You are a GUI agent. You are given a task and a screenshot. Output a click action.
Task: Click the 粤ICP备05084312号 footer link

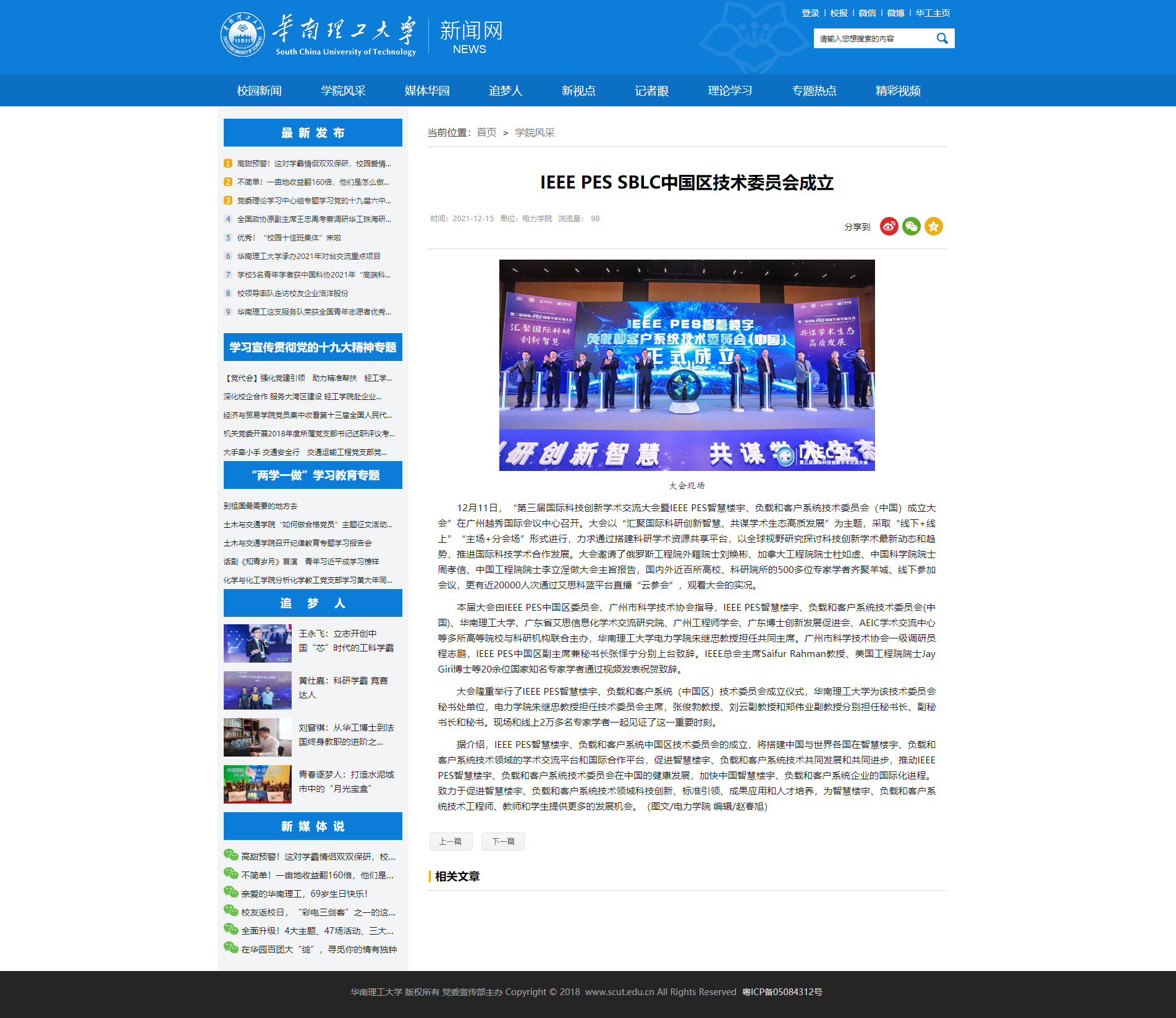782,992
